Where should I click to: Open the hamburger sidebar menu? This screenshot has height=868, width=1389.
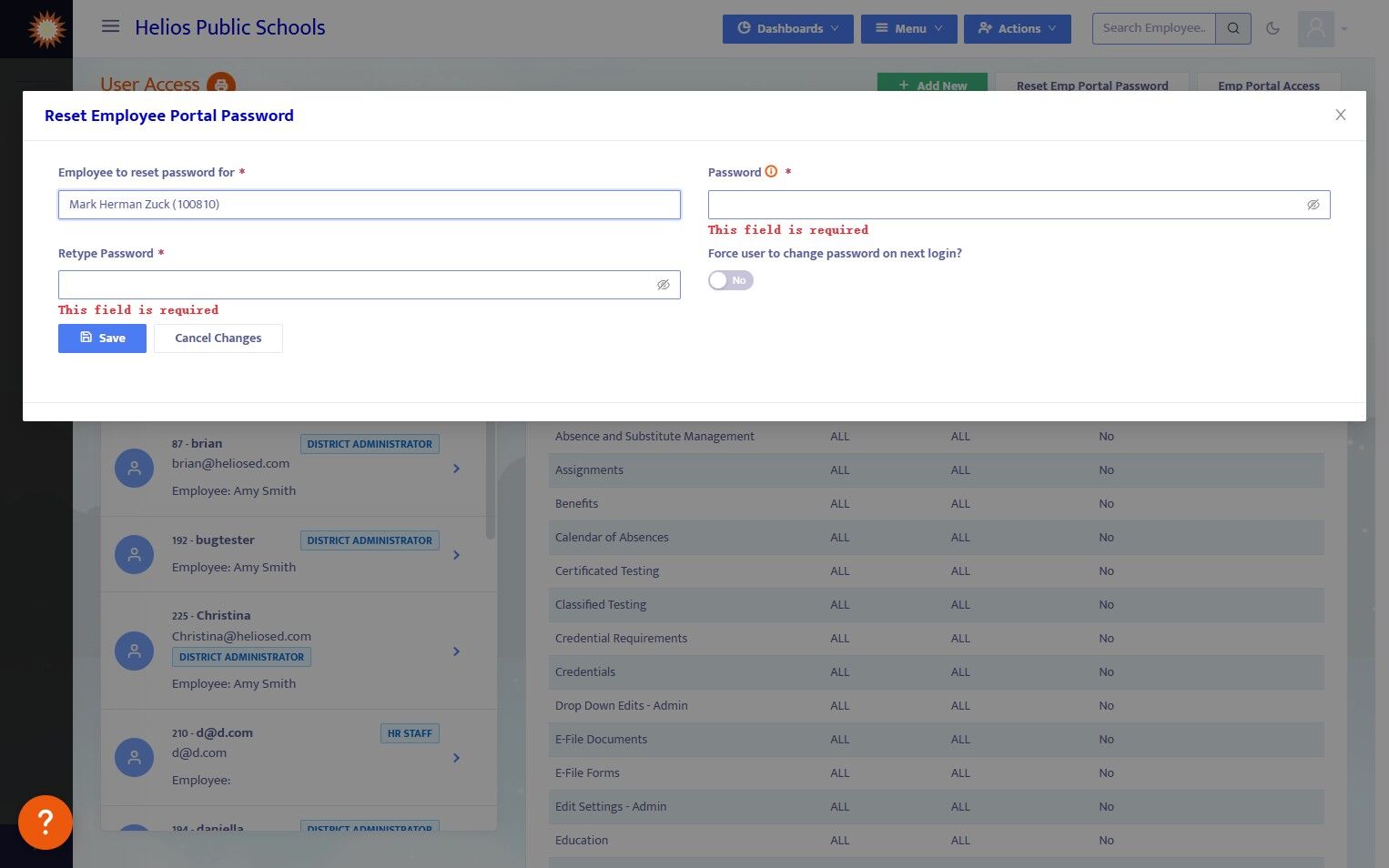point(110,26)
